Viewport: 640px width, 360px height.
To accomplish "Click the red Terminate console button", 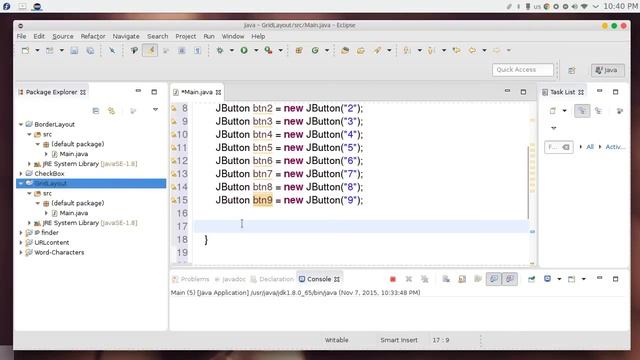I will (x=393, y=279).
